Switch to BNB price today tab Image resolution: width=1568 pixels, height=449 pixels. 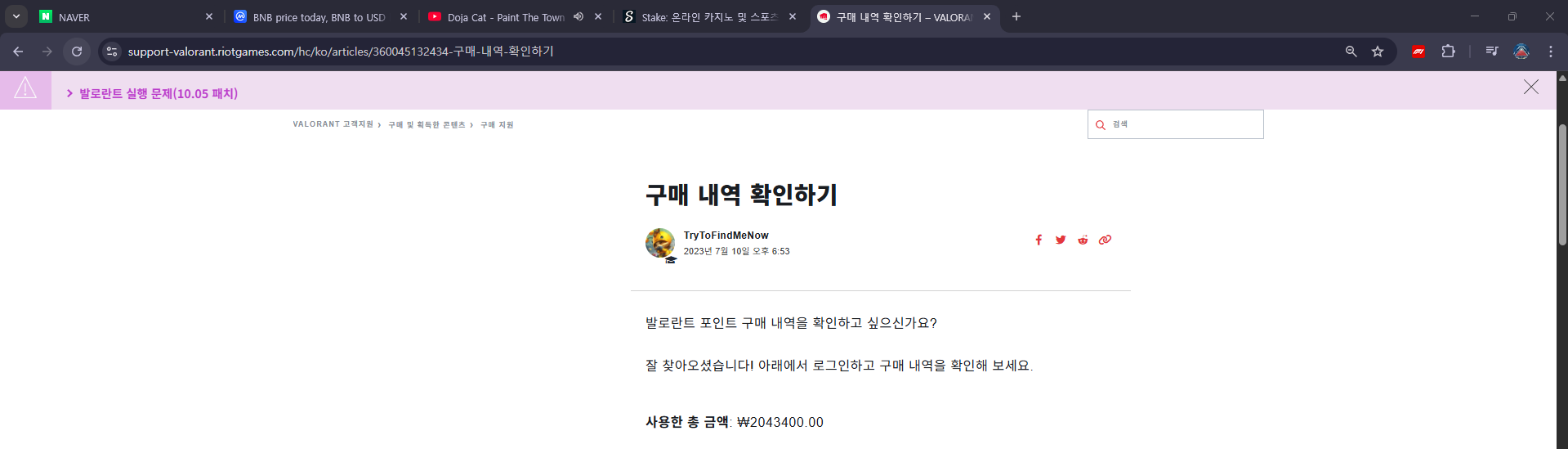point(319,16)
